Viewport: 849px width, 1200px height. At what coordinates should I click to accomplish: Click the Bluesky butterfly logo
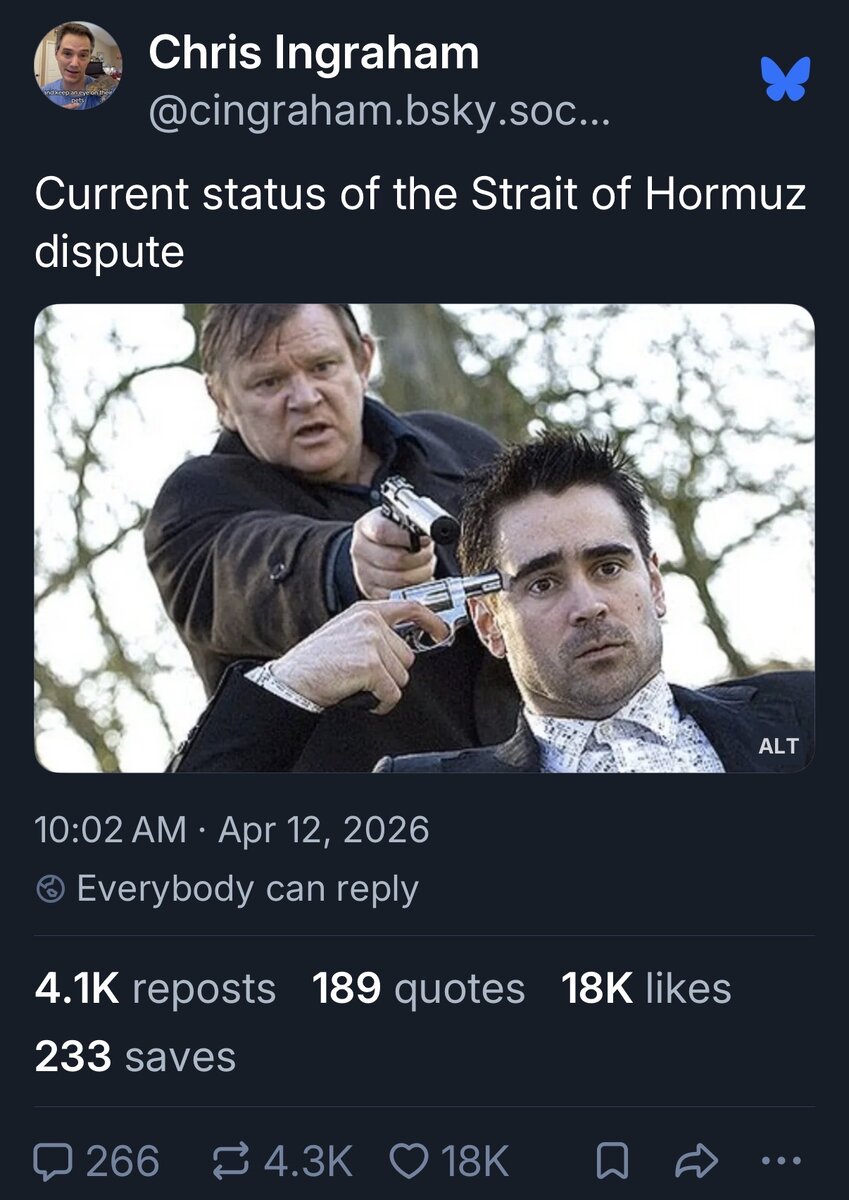click(785, 78)
